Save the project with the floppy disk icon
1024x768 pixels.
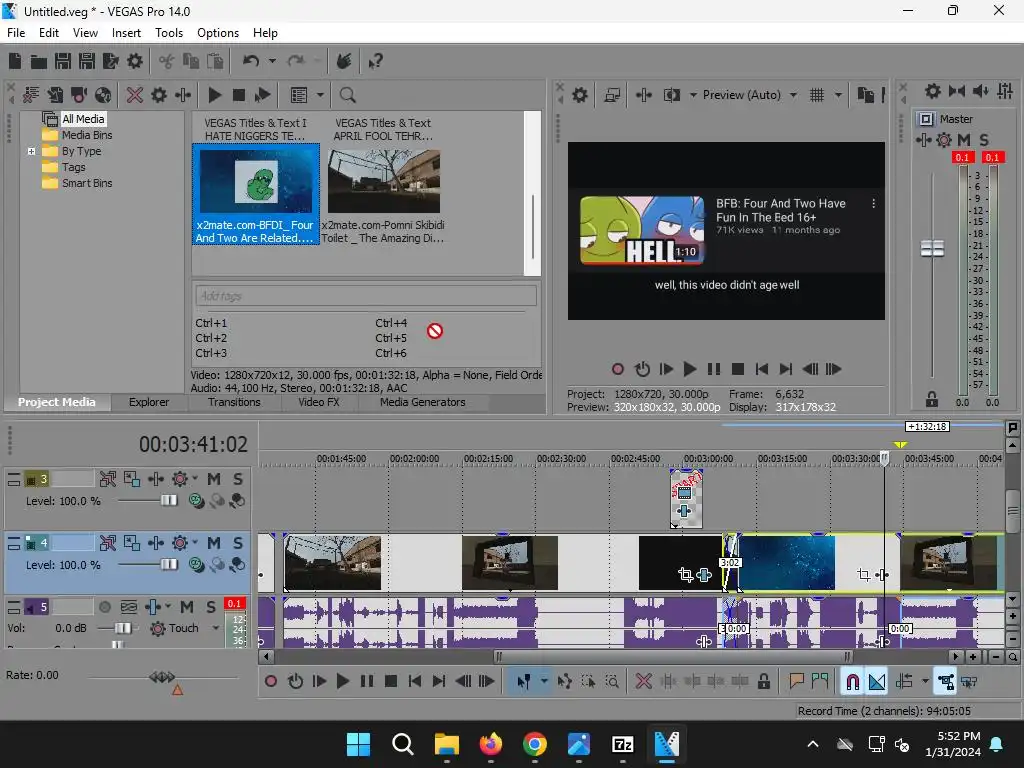pyautogui.click(x=63, y=61)
